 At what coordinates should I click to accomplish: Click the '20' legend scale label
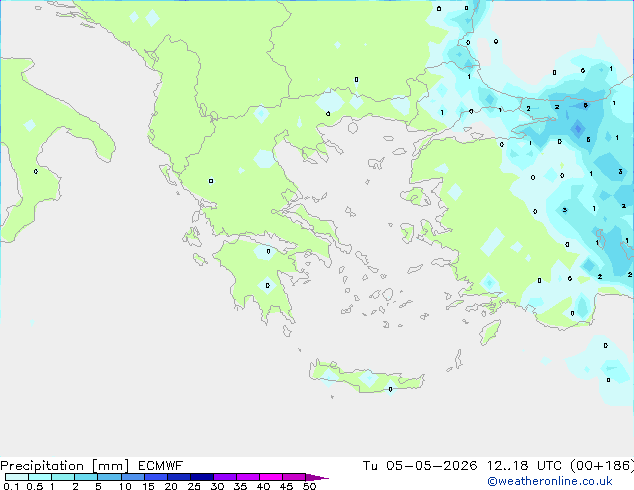171,486
